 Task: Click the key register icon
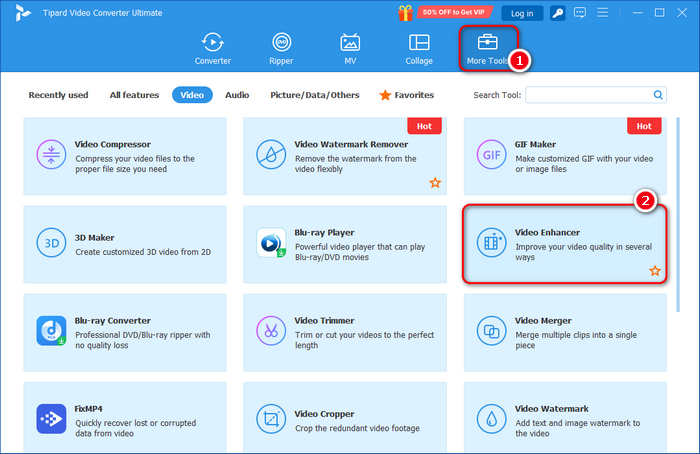click(557, 13)
